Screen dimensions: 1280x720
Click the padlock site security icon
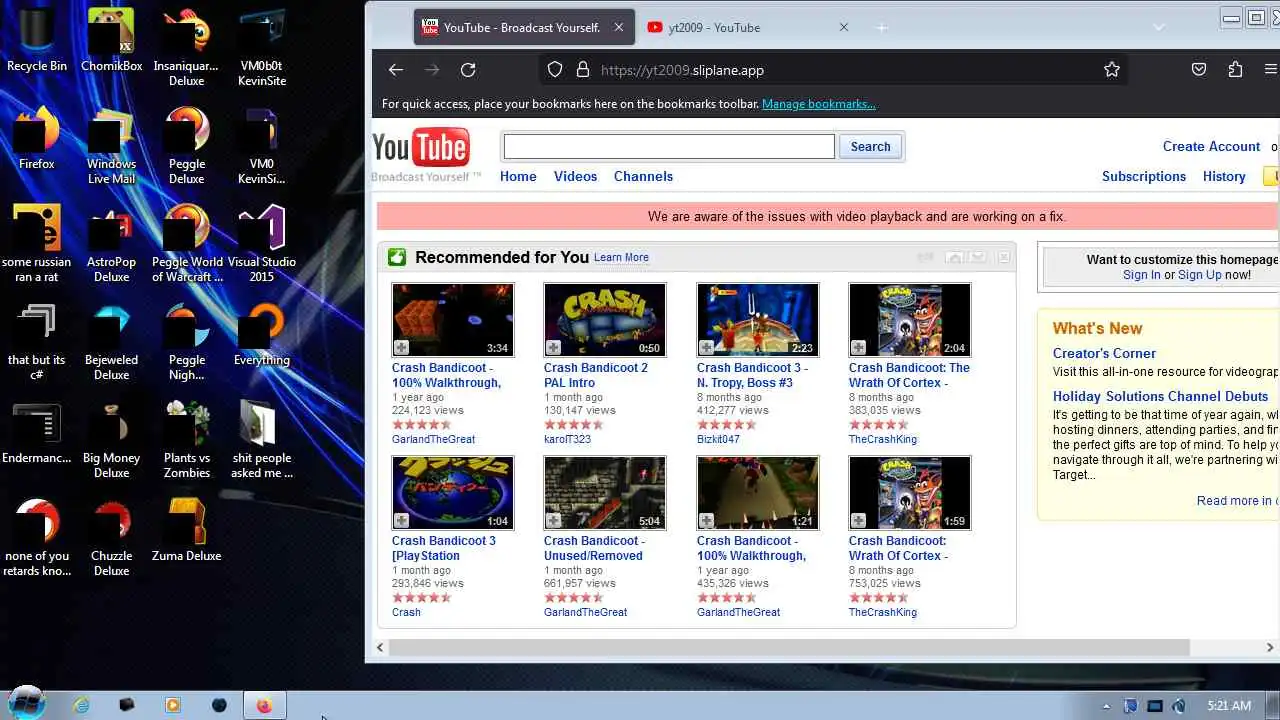tap(583, 70)
